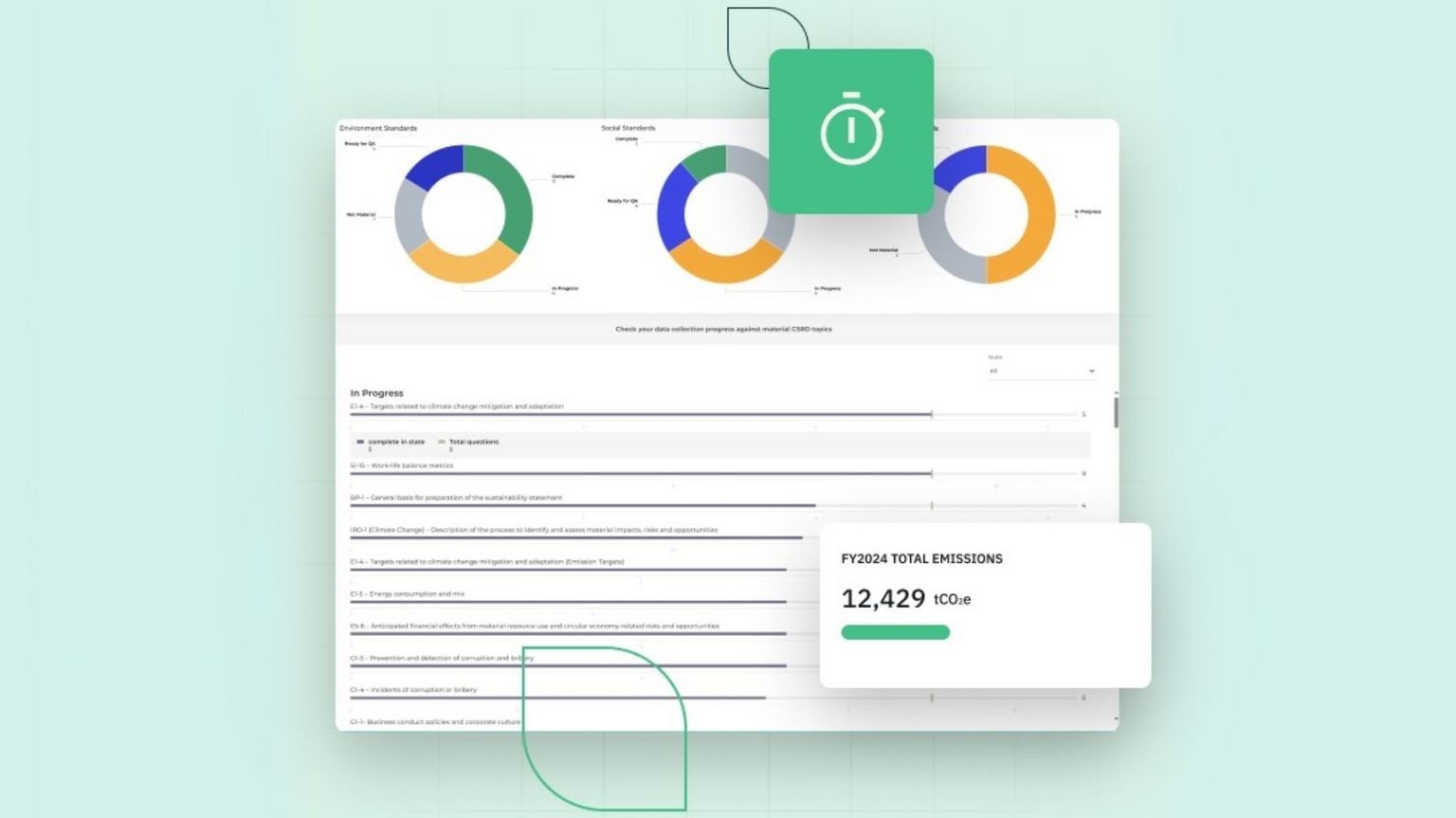1456x818 pixels.
Task: Toggle the 'Not Material' label on Environment Standards chart
Action: pyautogui.click(x=361, y=213)
